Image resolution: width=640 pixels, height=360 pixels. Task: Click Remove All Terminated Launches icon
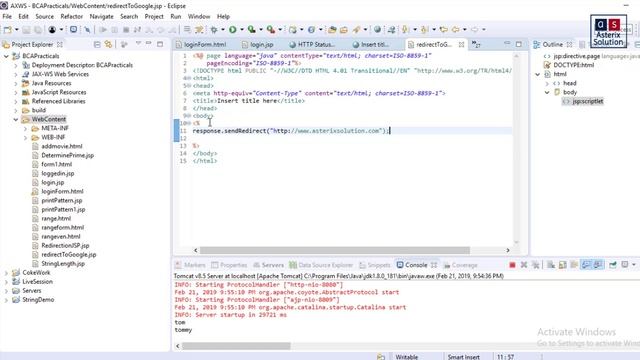(536, 265)
